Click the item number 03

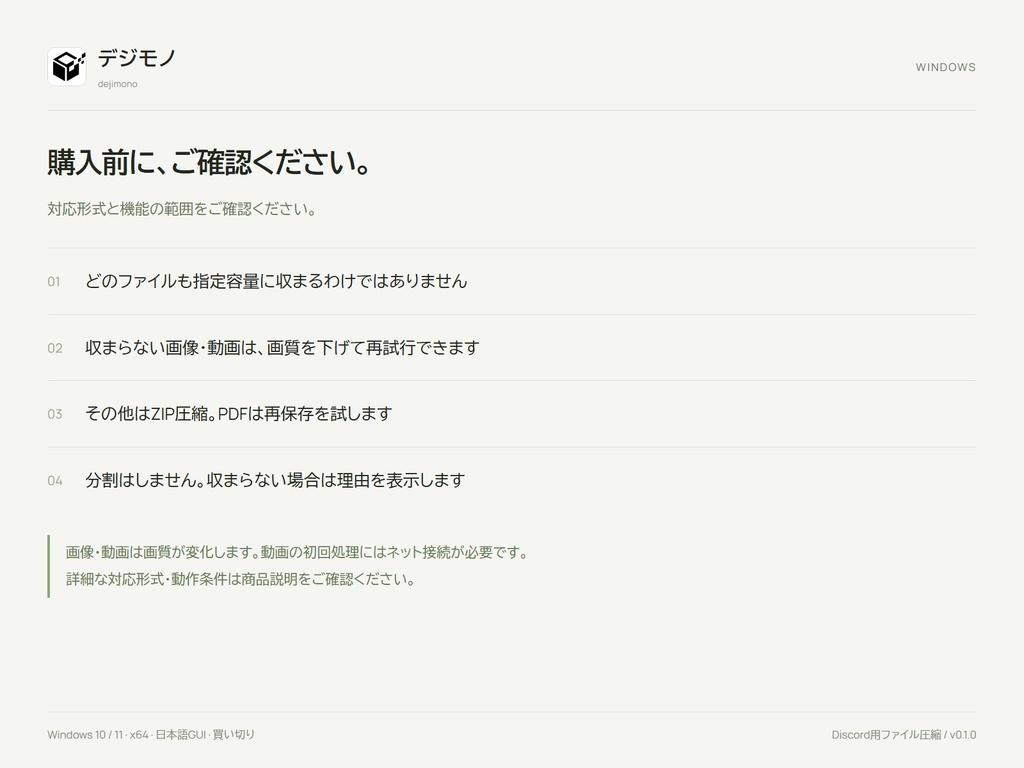[x=55, y=415]
